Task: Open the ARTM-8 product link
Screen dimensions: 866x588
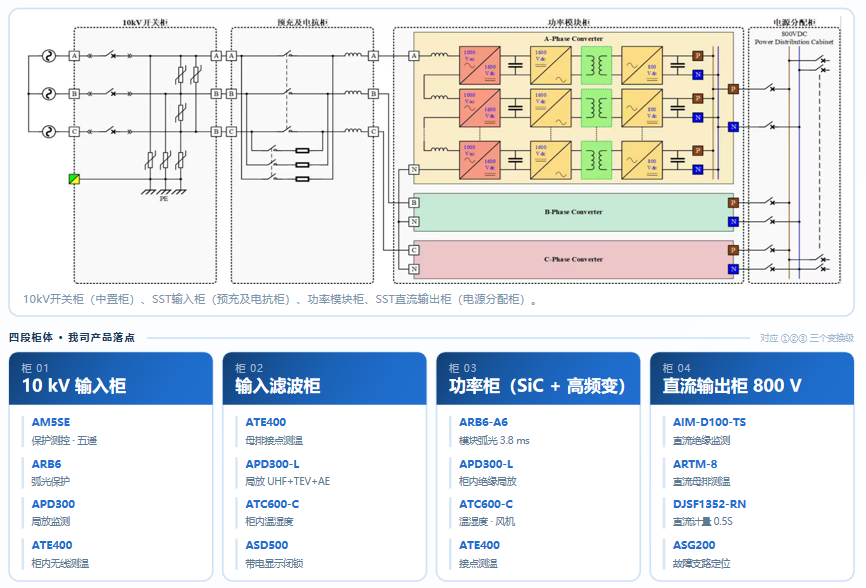Action: pyautogui.click(x=695, y=464)
